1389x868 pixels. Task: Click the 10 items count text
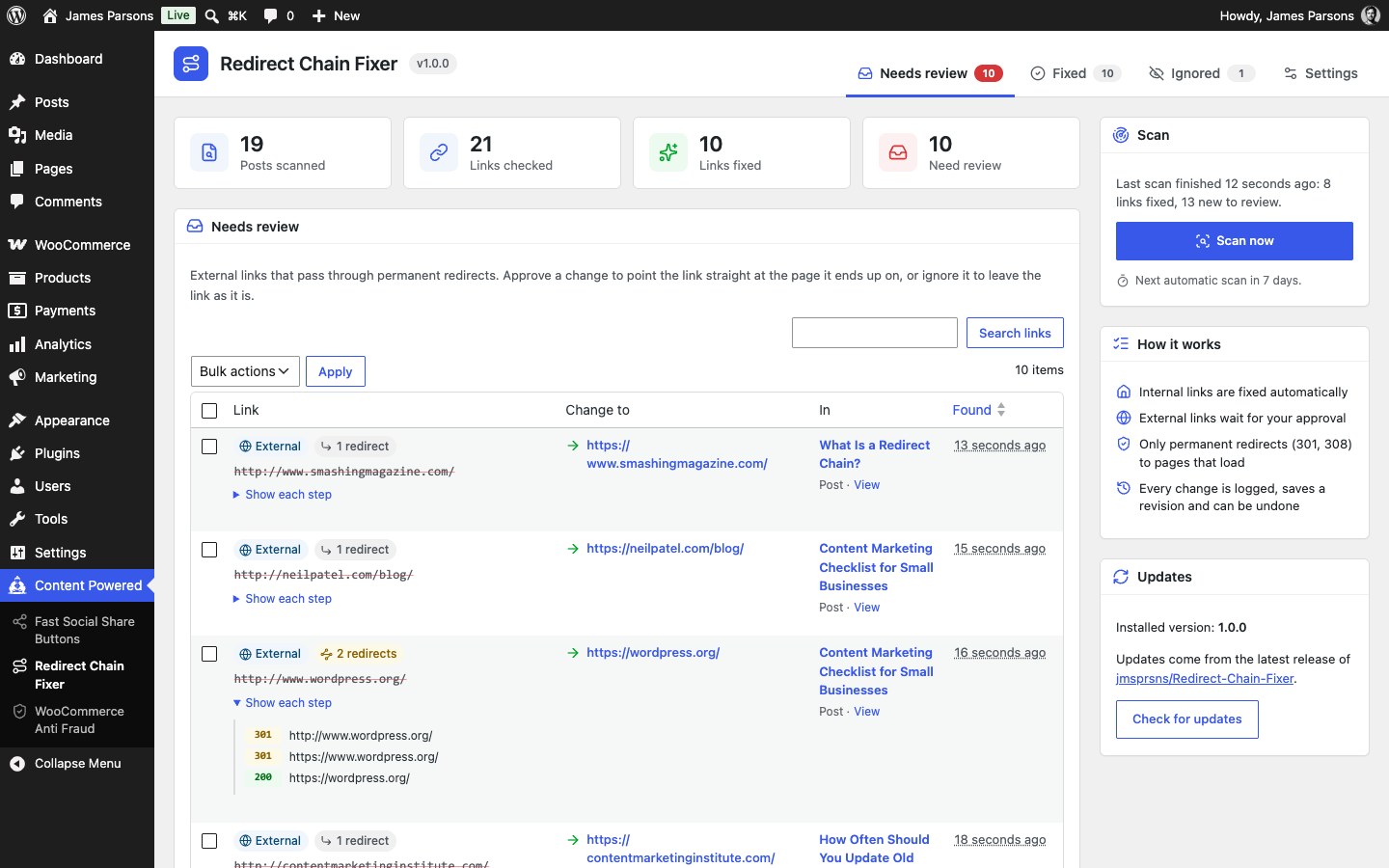[x=1039, y=369]
